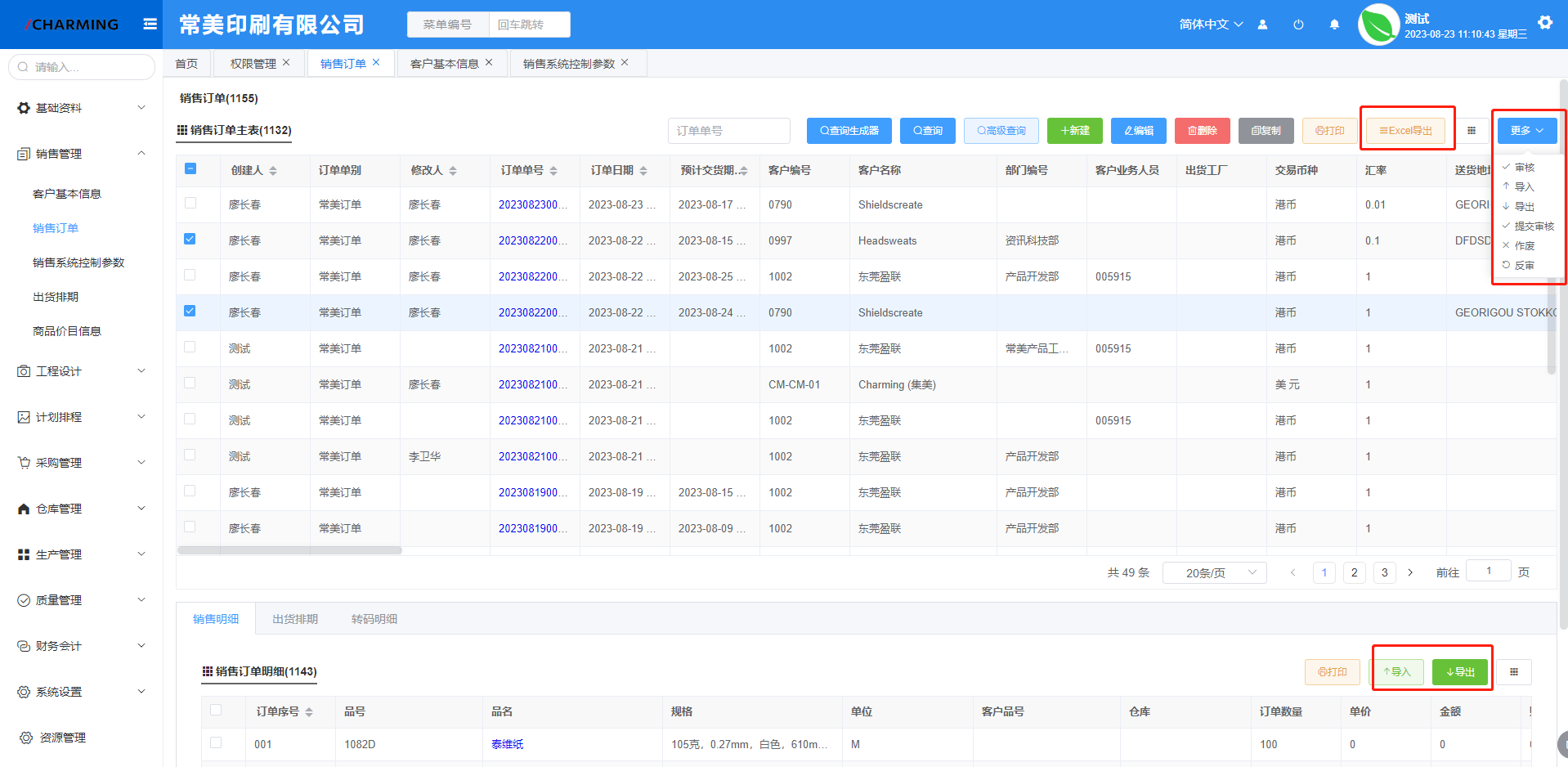Uncheck the Headsweats order row
This screenshot has width=1568, height=767.
[190, 239]
